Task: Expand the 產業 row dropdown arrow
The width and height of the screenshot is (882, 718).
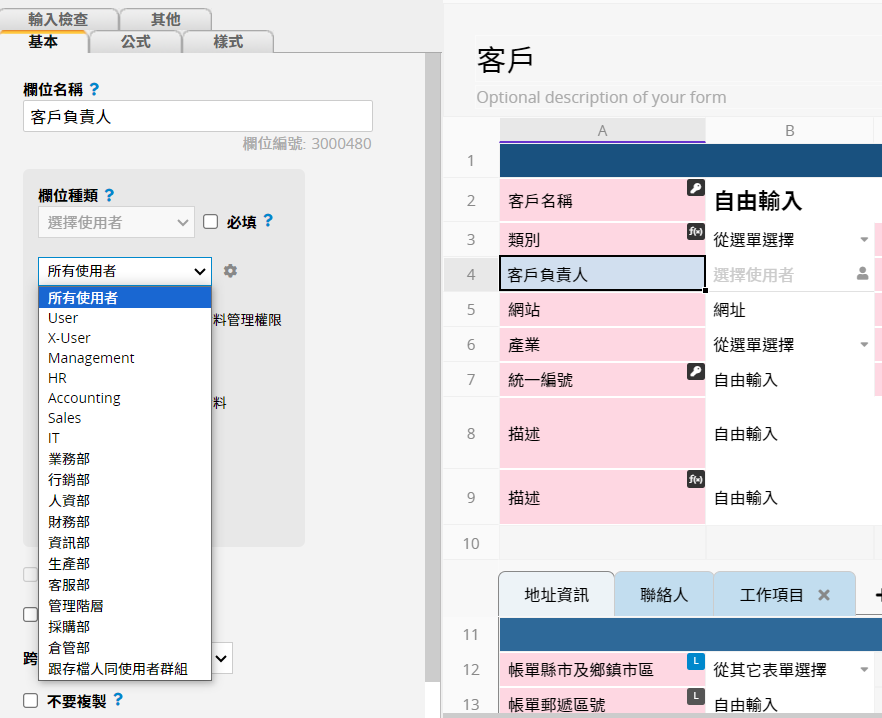Action: 864,345
